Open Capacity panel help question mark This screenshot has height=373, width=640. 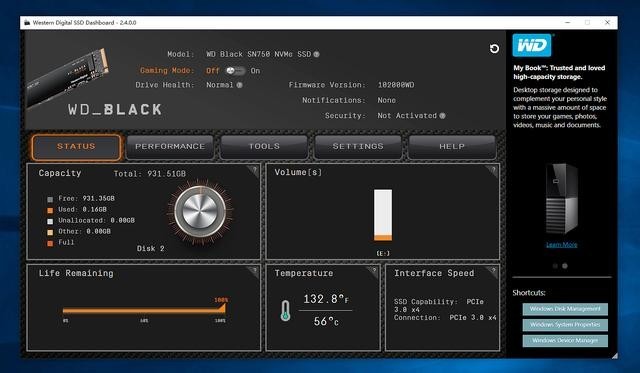click(x=254, y=170)
